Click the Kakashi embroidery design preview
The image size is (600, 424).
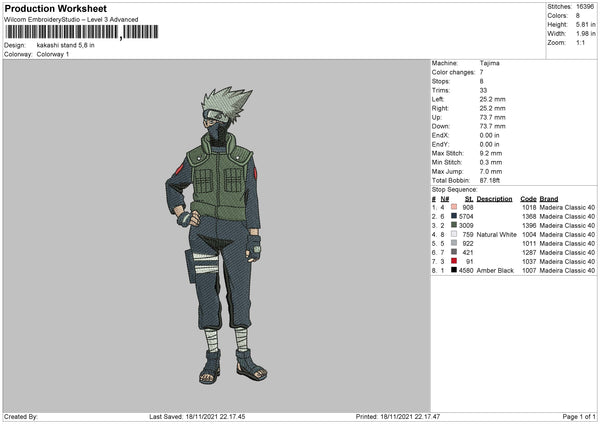coord(217,235)
